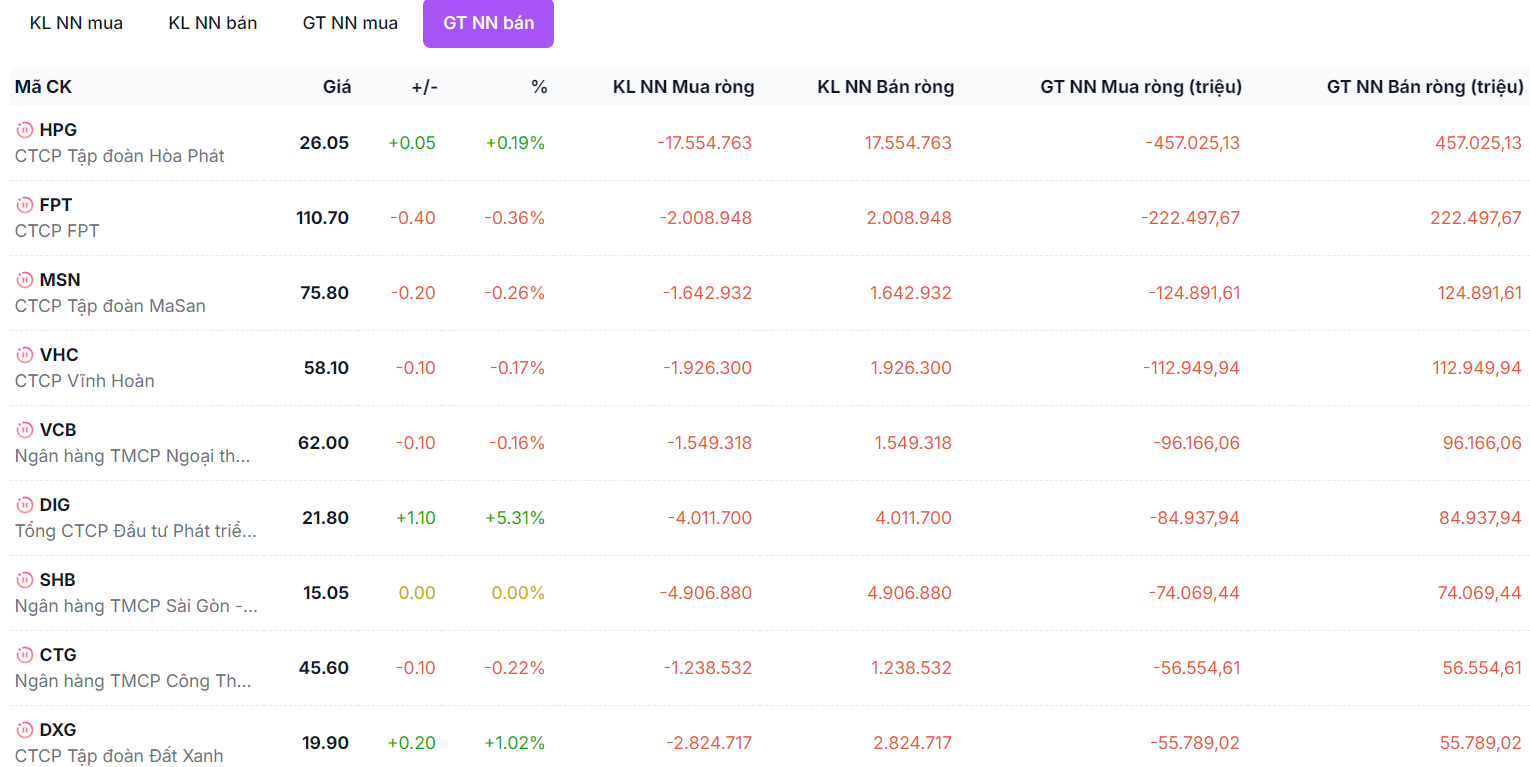Click the round icon beside VHC
The height and width of the screenshot is (767, 1530).
coord(24,355)
